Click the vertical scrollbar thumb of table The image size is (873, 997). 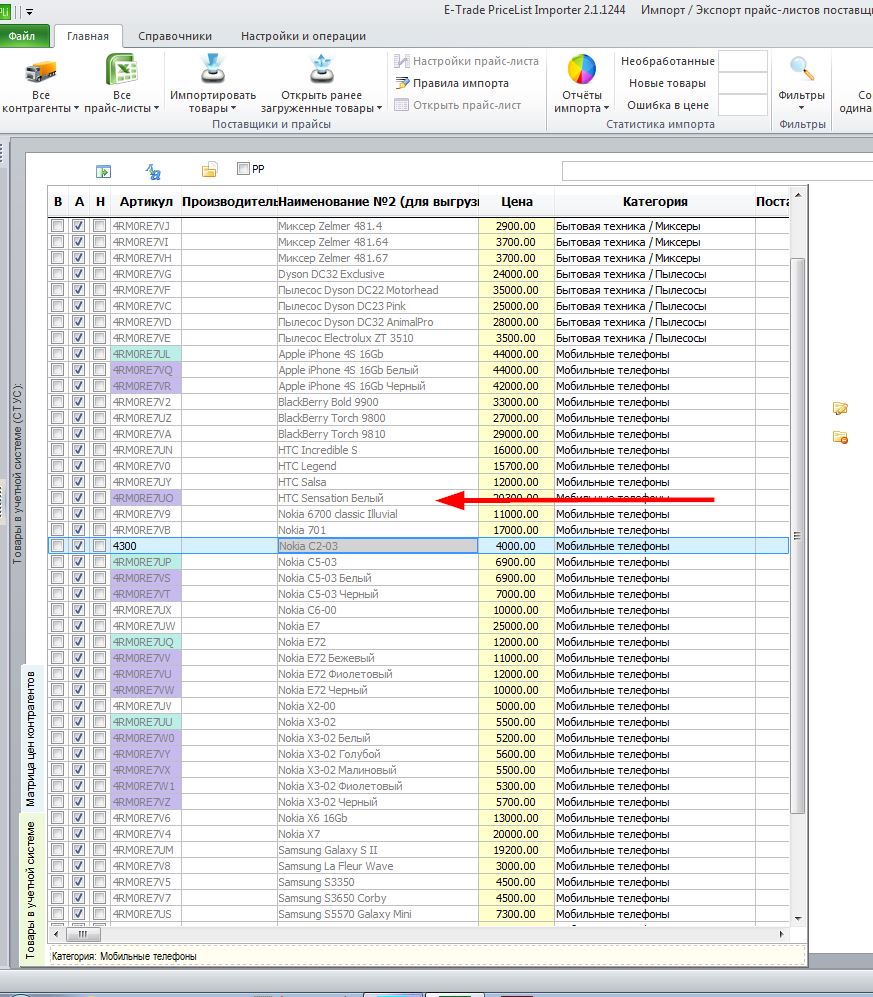coord(798,535)
